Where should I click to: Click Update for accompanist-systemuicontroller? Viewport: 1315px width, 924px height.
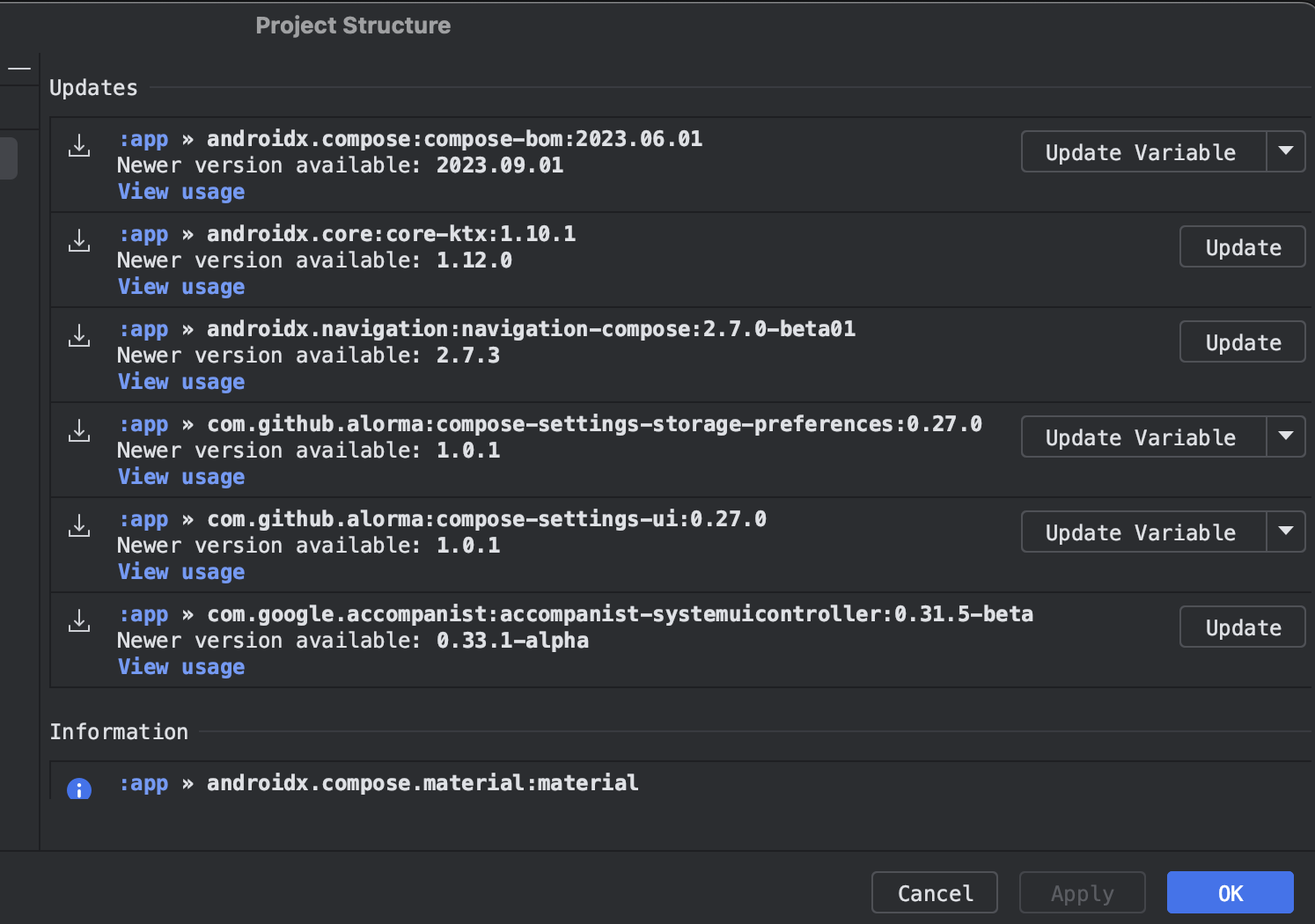1243,627
